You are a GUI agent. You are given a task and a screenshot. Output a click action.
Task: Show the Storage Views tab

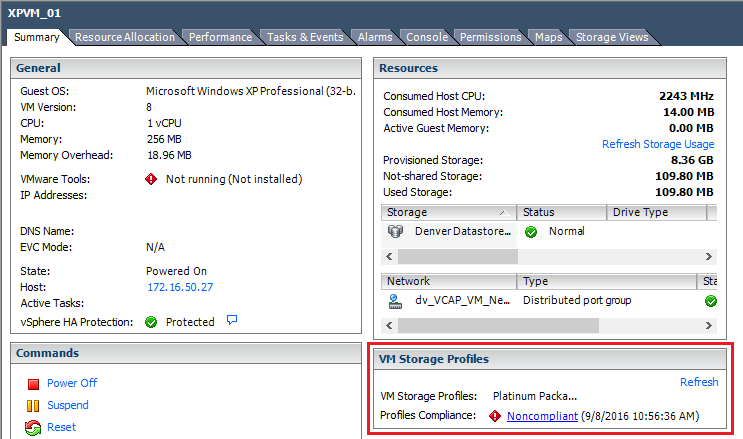click(x=612, y=37)
